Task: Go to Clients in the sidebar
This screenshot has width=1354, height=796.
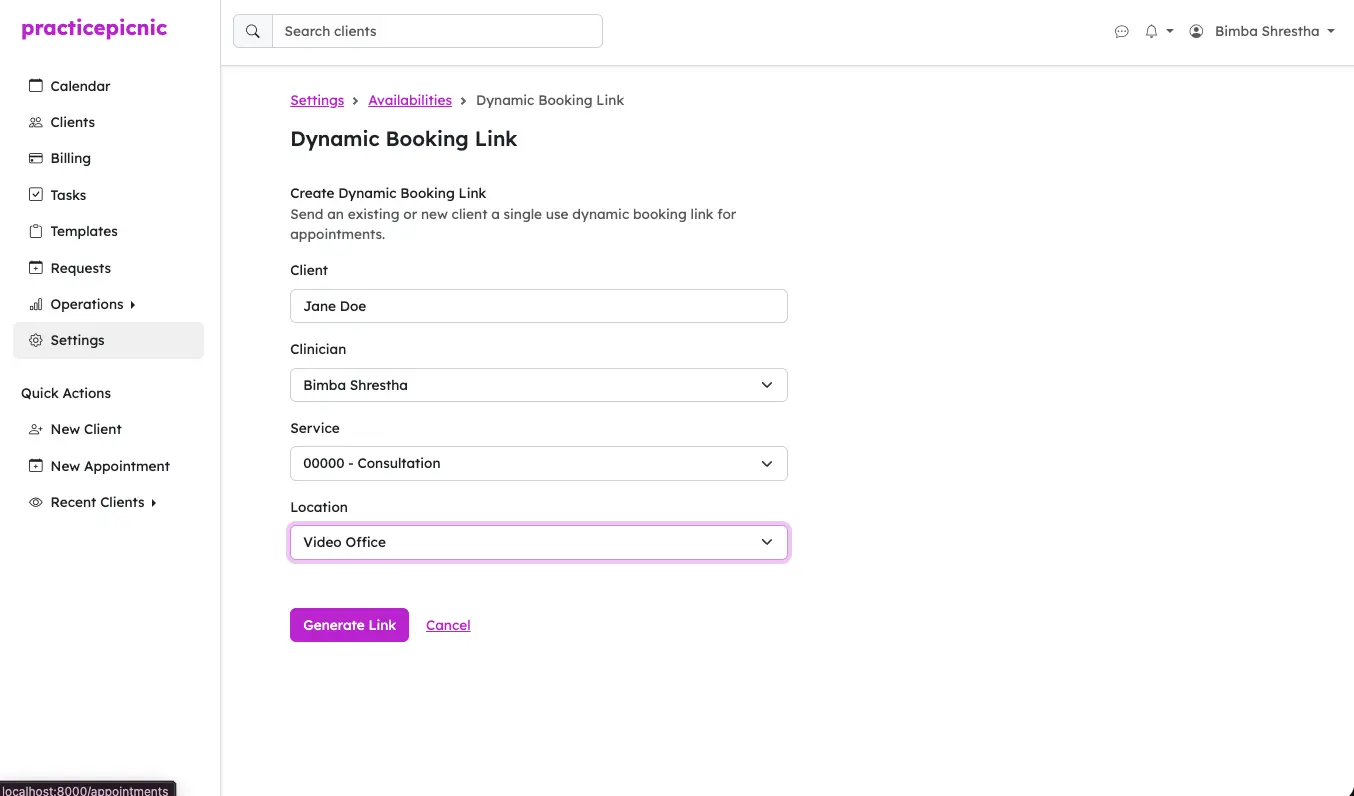Action: pos(72,122)
